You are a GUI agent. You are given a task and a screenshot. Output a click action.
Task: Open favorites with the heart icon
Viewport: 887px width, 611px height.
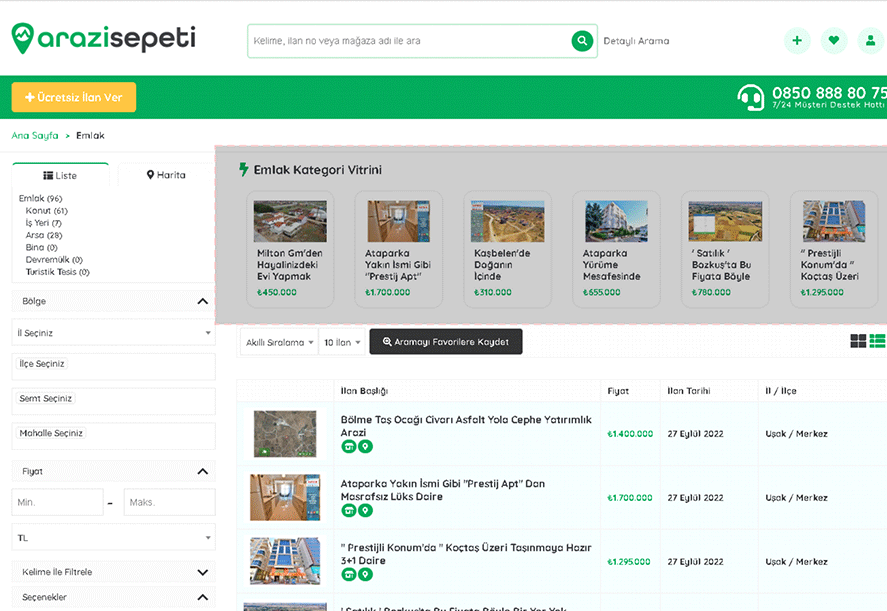tap(833, 41)
